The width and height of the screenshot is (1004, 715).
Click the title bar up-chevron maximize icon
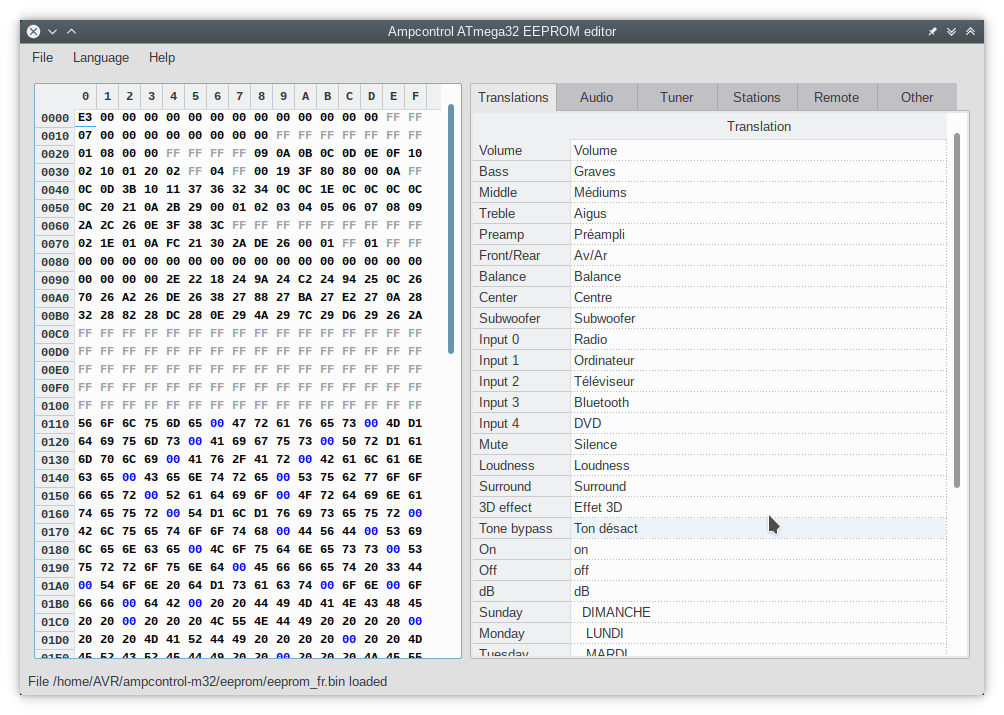[71, 31]
